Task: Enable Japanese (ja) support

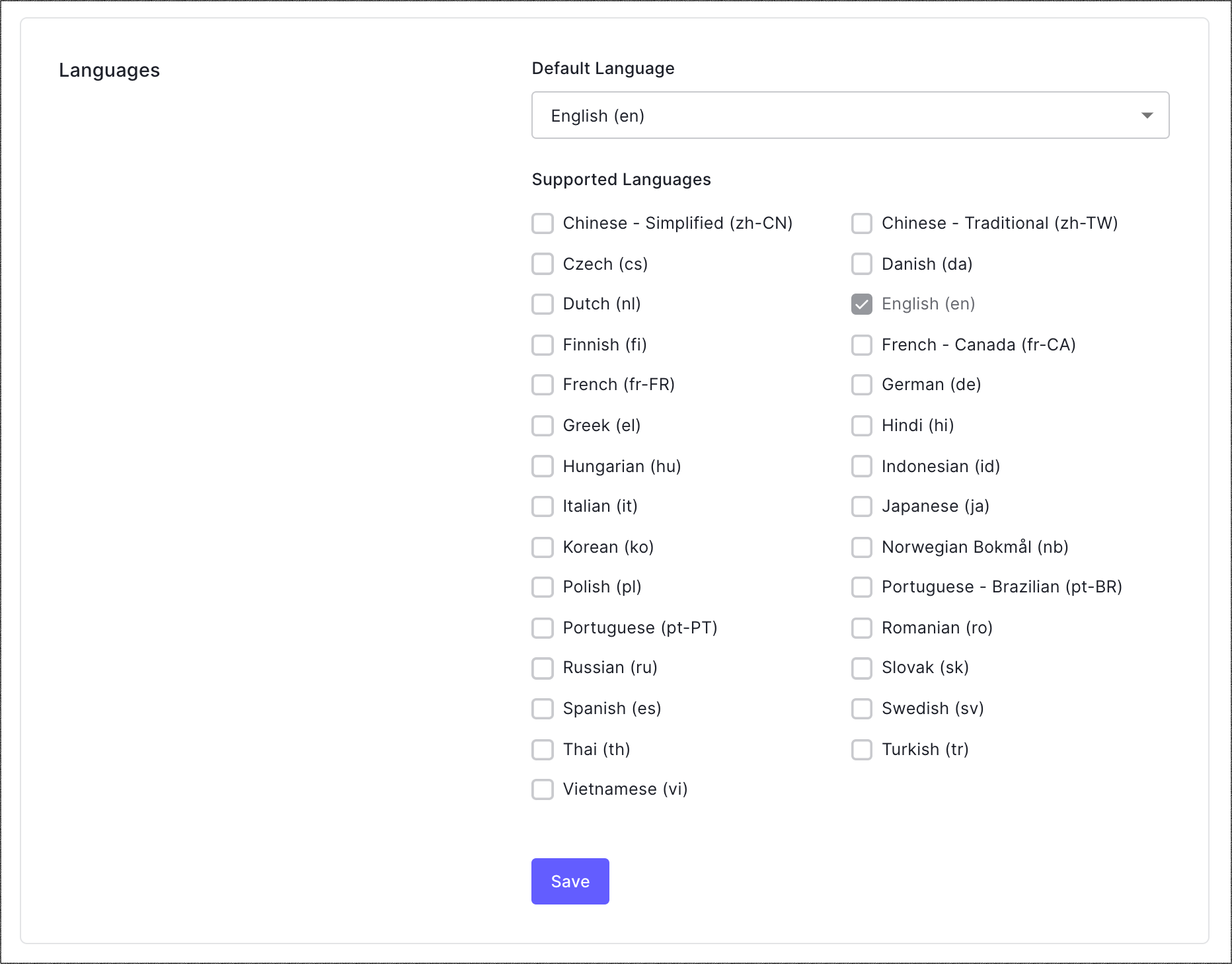Action: (862, 506)
